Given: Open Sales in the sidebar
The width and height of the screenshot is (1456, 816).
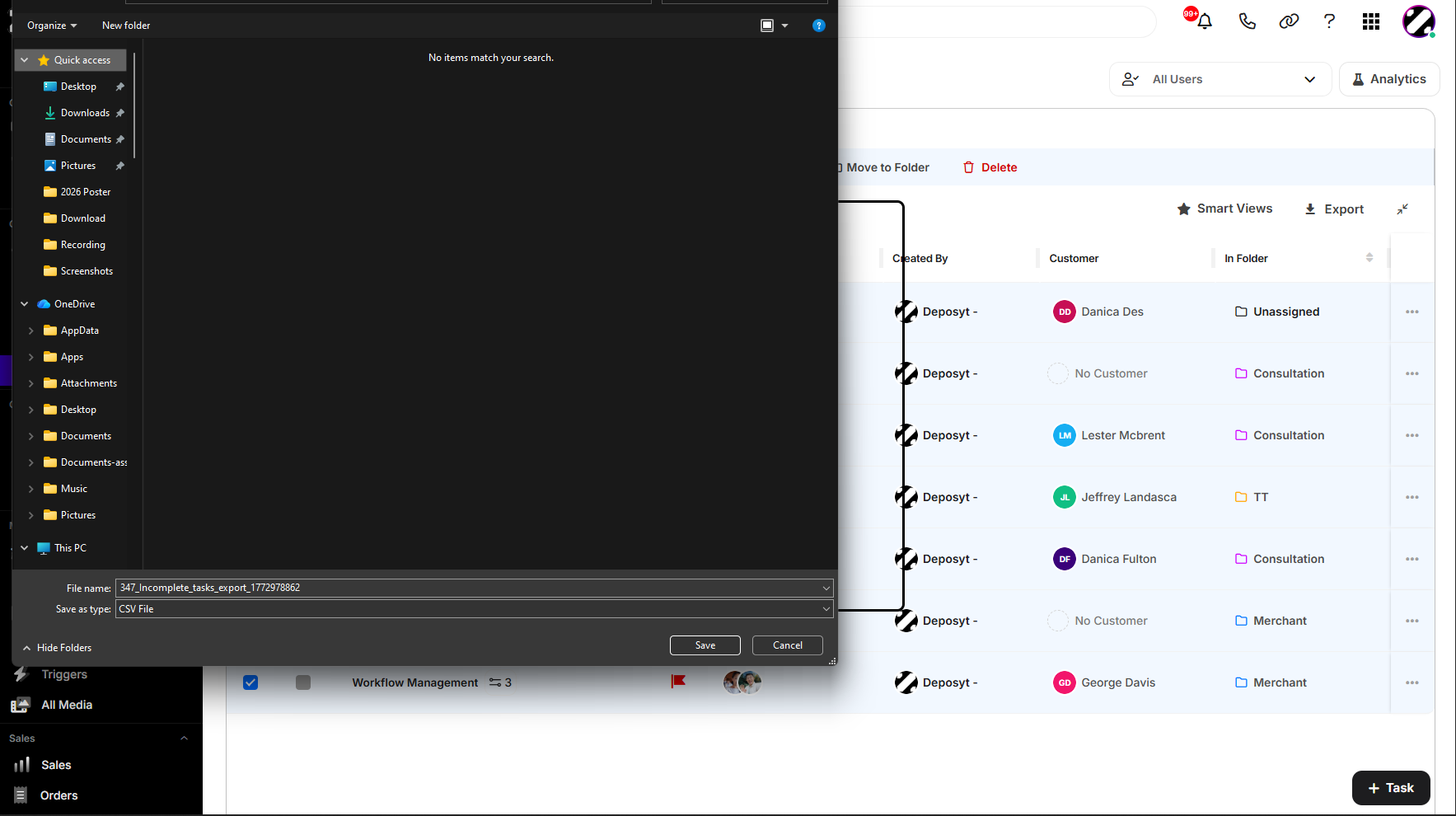Looking at the screenshot, I should tap(56, 765).
